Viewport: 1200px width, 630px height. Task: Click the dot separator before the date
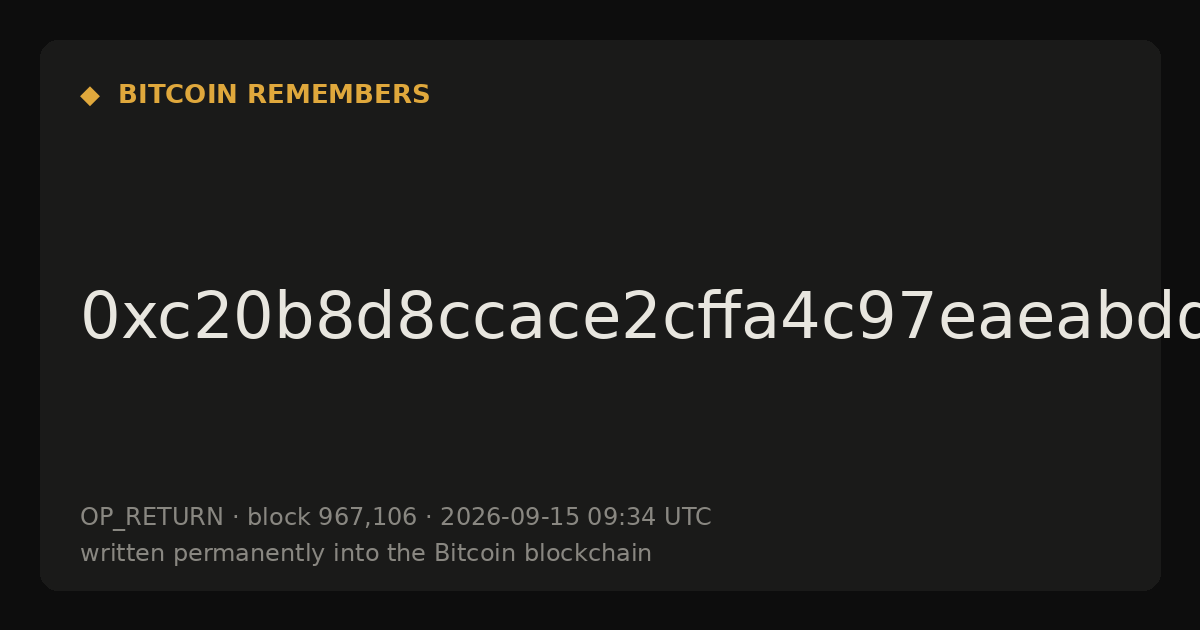pyautogui.click(x=428, y=518)
